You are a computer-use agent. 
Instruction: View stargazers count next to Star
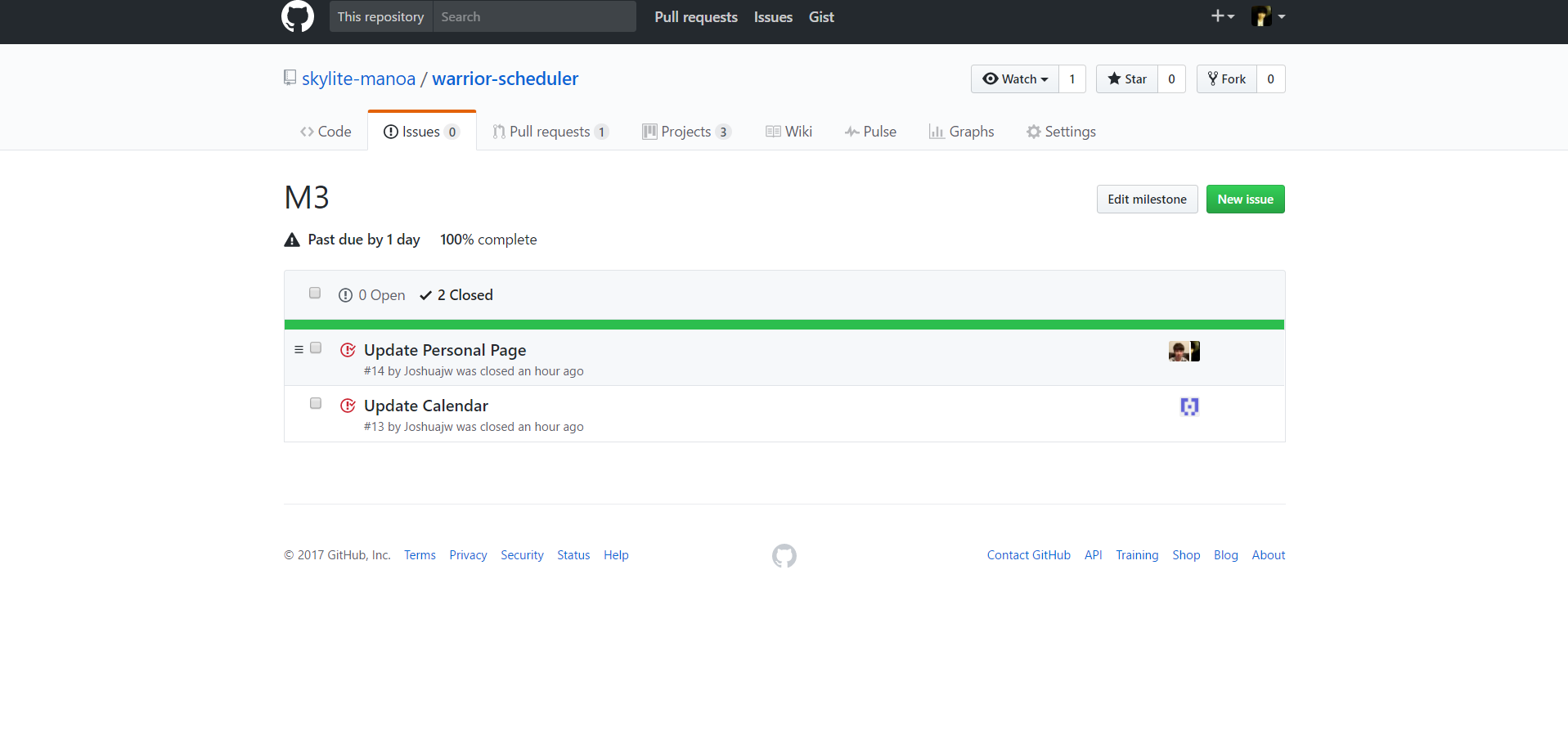coord(1171,79)
